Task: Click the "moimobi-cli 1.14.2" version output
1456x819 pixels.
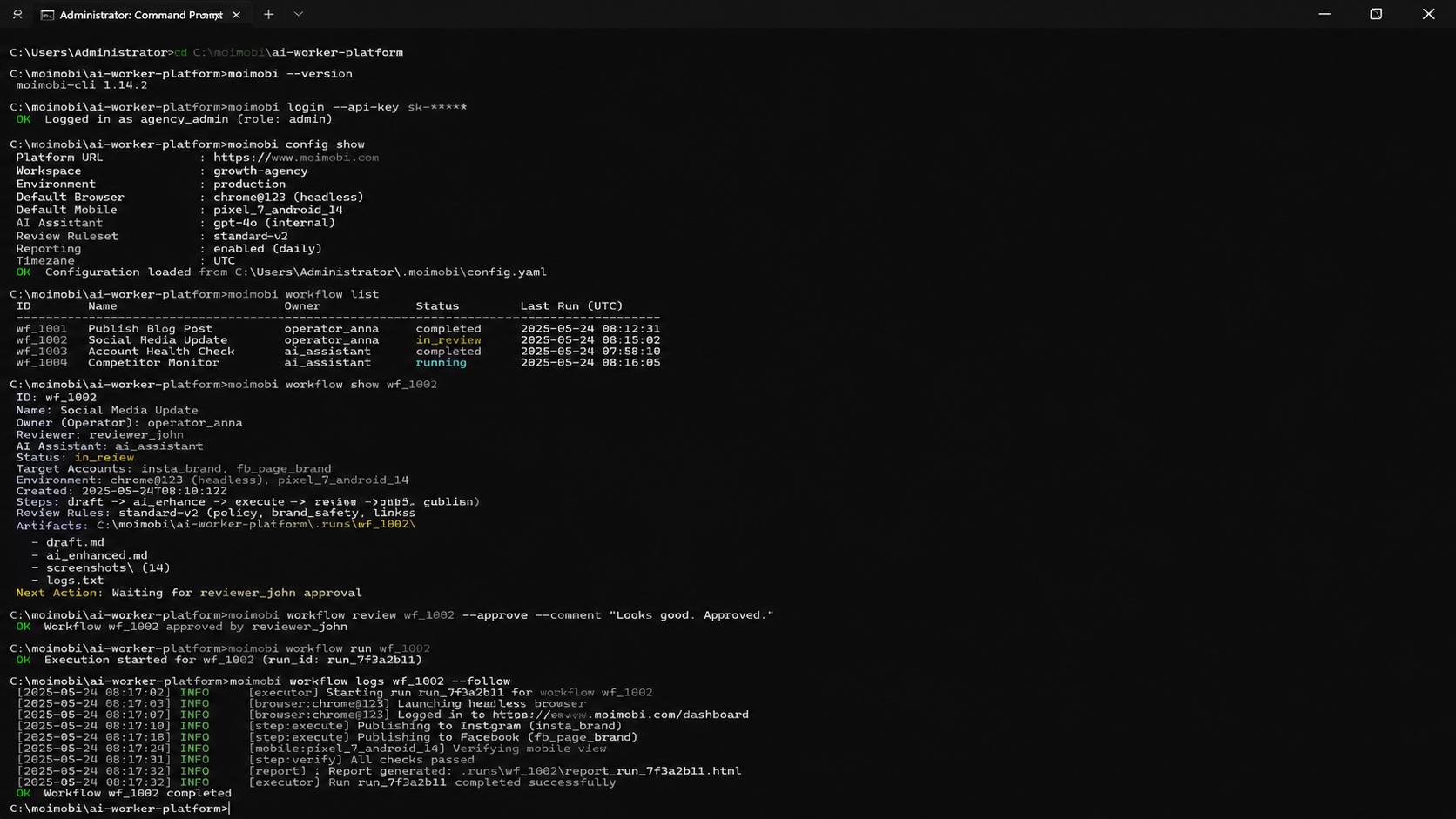Action: 82,85
